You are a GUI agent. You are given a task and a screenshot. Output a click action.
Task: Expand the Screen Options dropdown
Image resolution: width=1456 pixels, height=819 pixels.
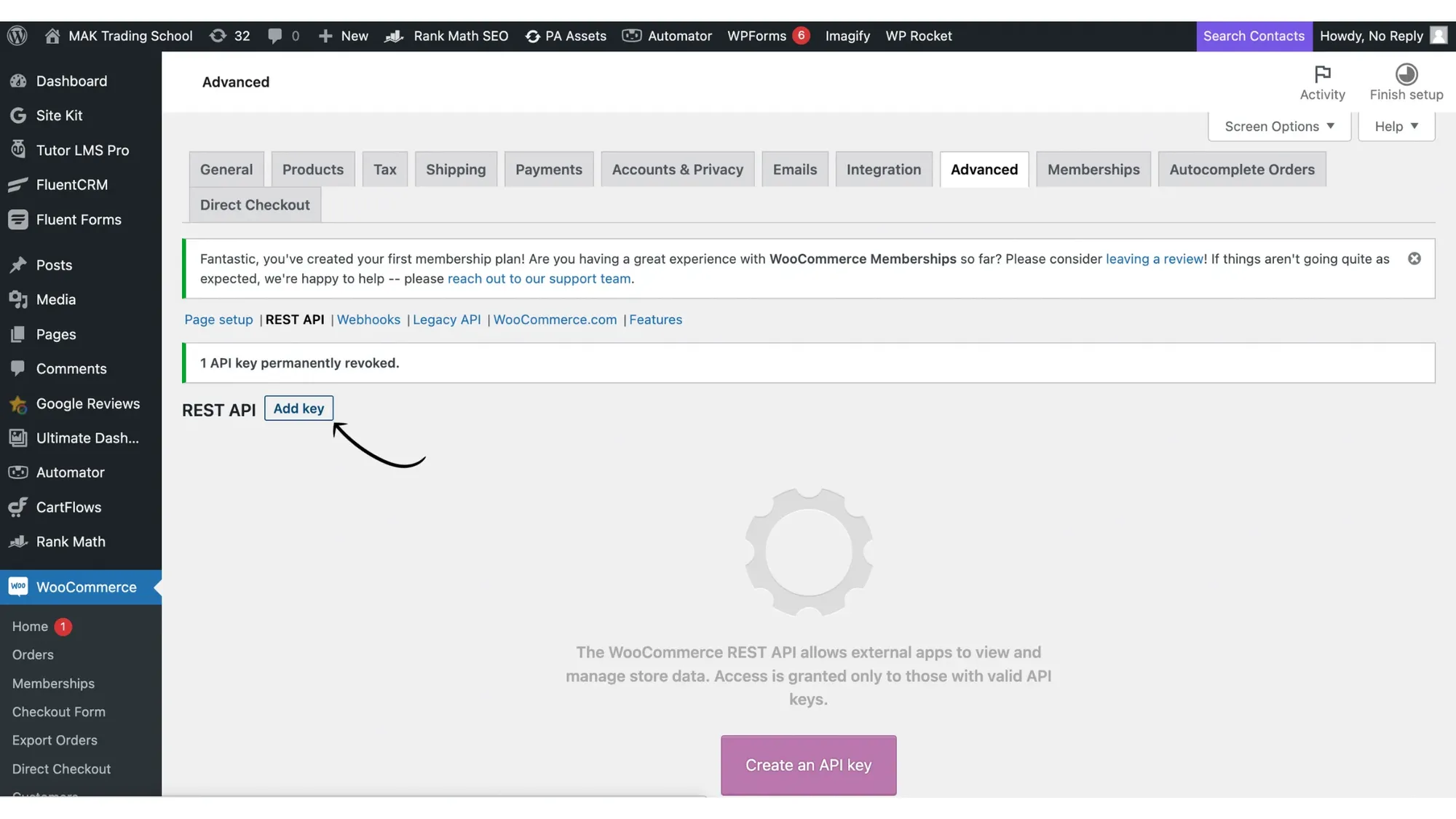(x=1279, y=127)
